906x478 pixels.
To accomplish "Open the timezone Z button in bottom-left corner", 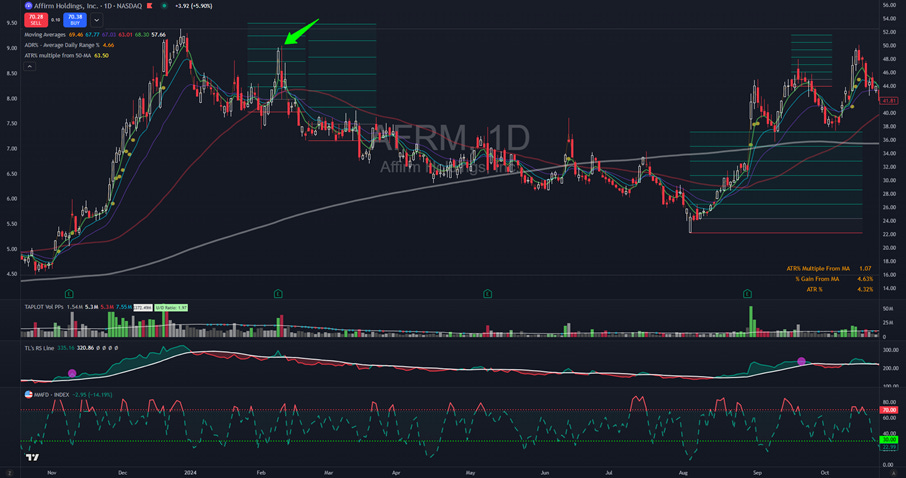I will (x=9, y=473).
